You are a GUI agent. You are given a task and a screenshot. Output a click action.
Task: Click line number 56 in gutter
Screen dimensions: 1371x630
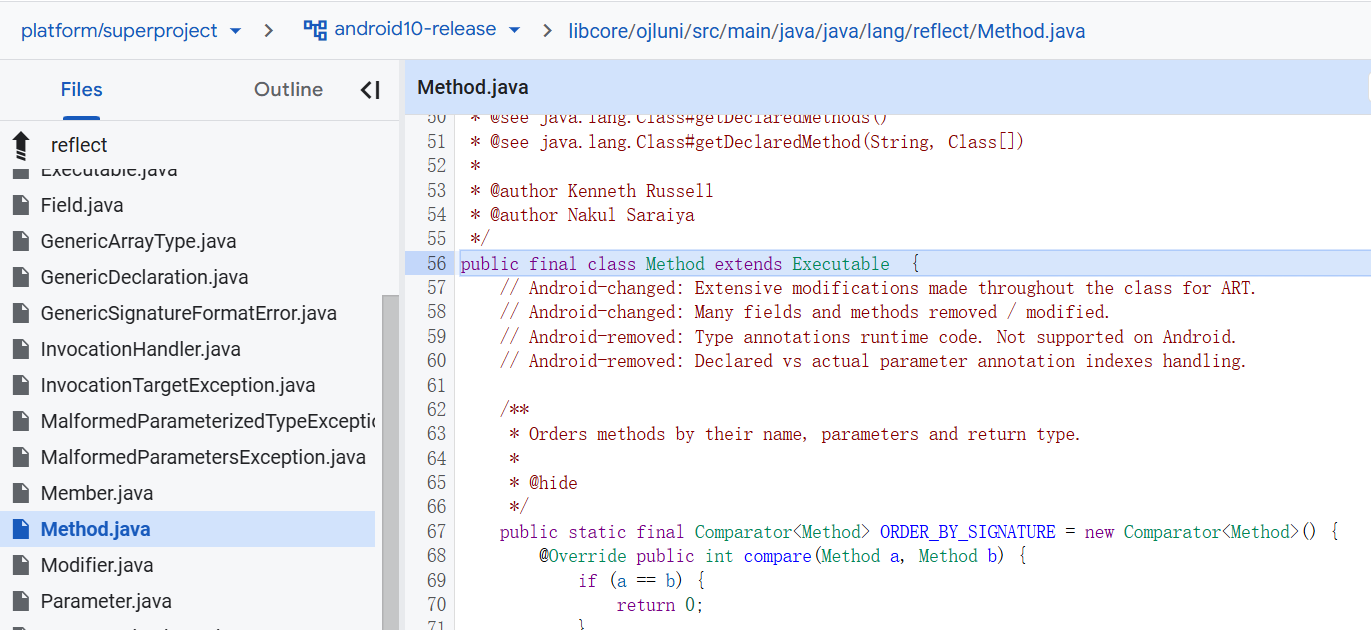(x=436, y=264)
